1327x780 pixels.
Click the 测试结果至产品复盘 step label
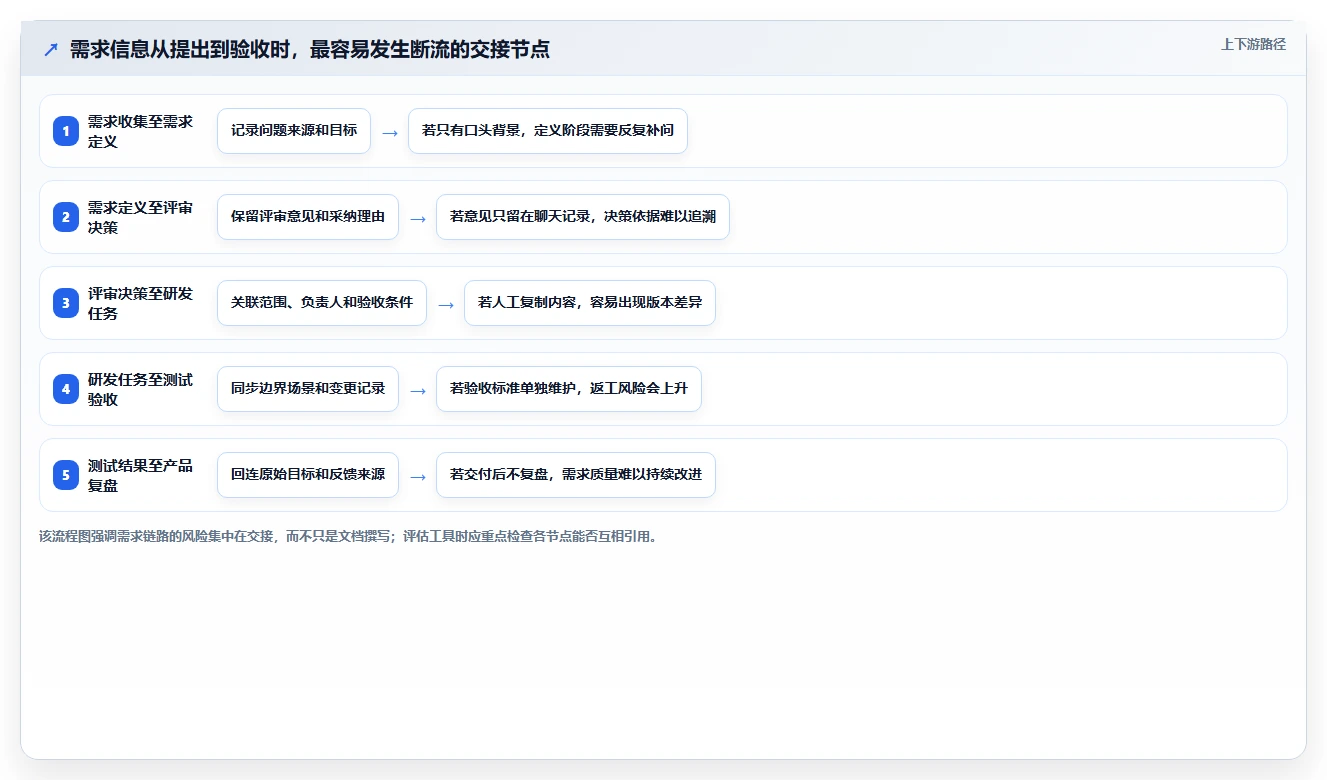point(140,475)
